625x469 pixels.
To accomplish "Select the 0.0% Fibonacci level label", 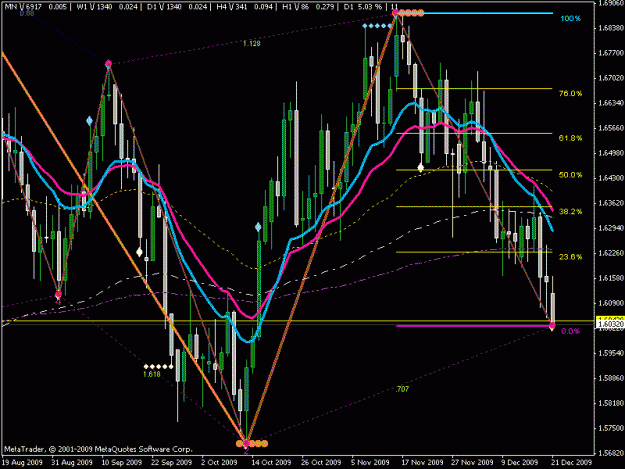I will tap(570, 331).
